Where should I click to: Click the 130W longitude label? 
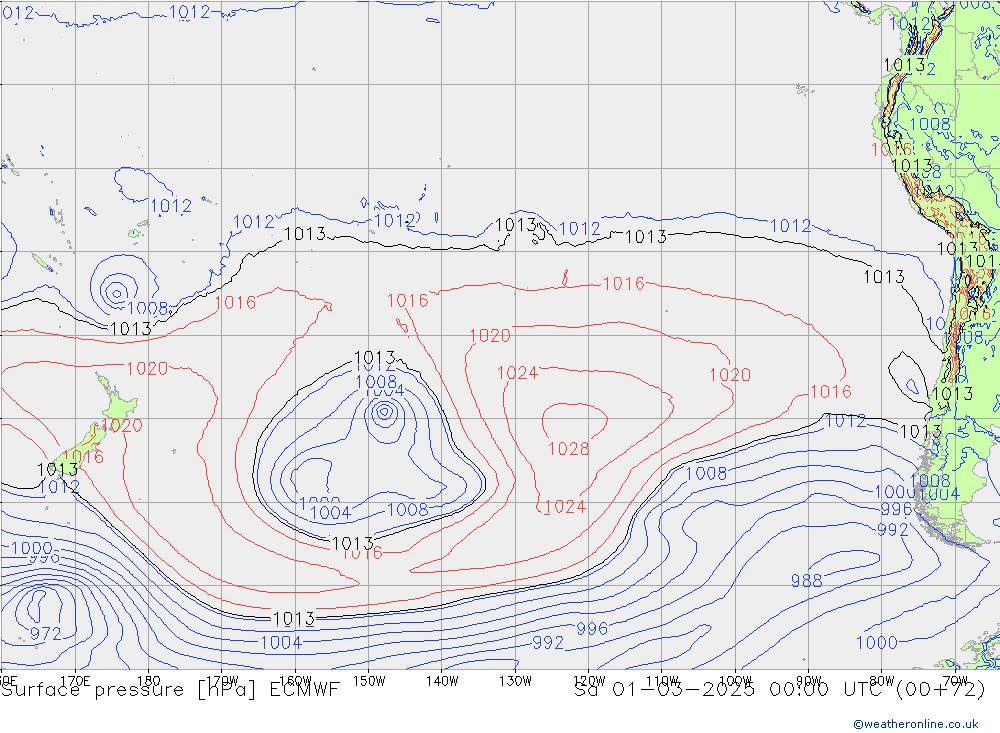click(x=515, y=681)
